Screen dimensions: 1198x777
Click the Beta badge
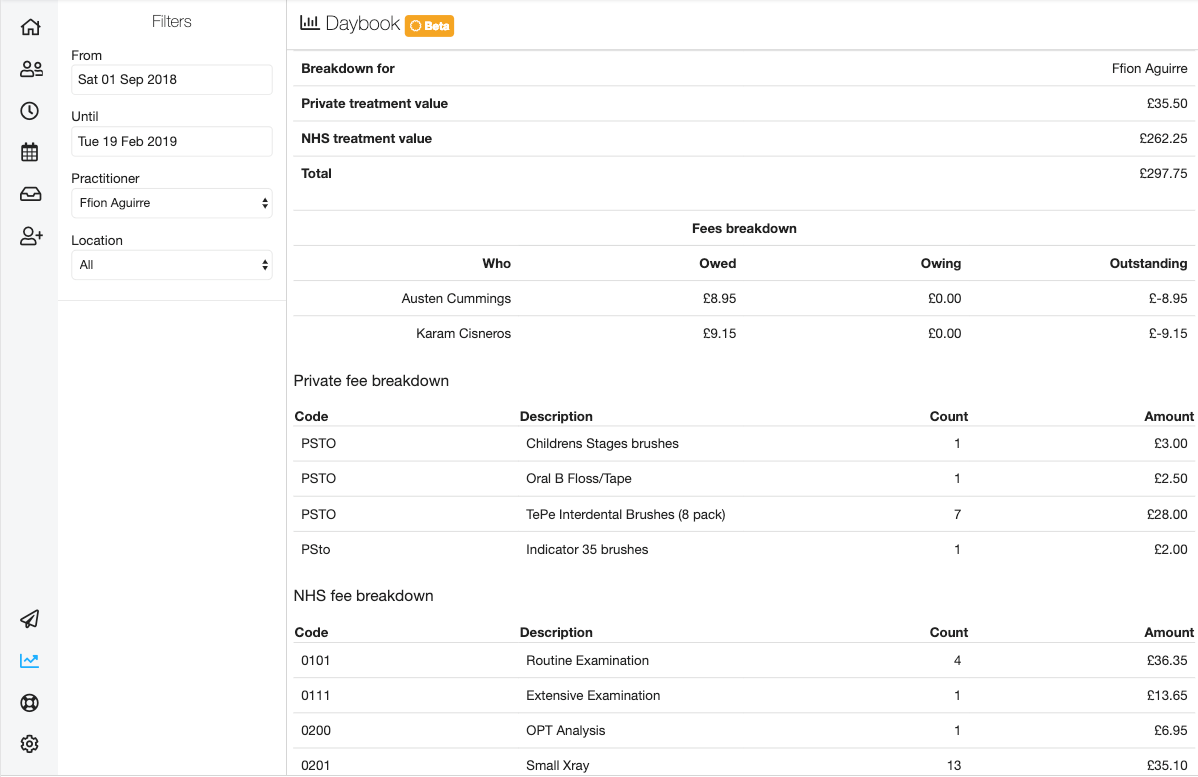[430, 26]
